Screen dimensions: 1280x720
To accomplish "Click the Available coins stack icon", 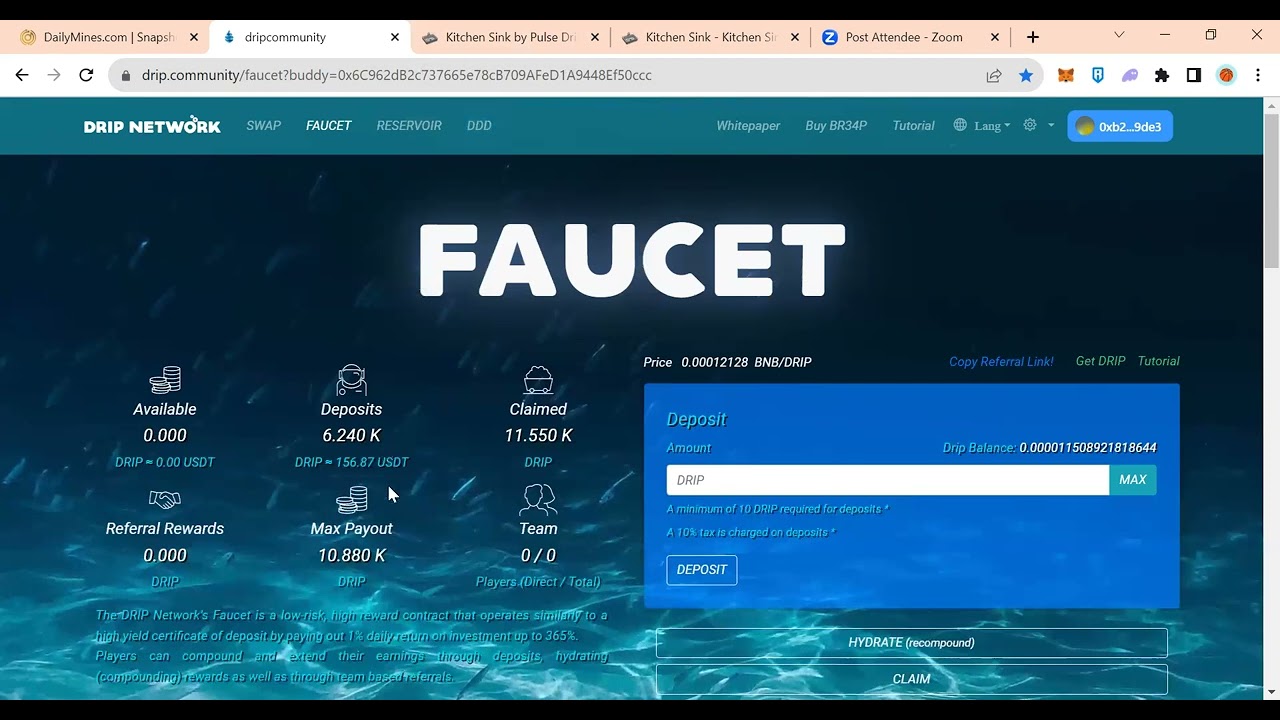I will [x=165, y=380].
